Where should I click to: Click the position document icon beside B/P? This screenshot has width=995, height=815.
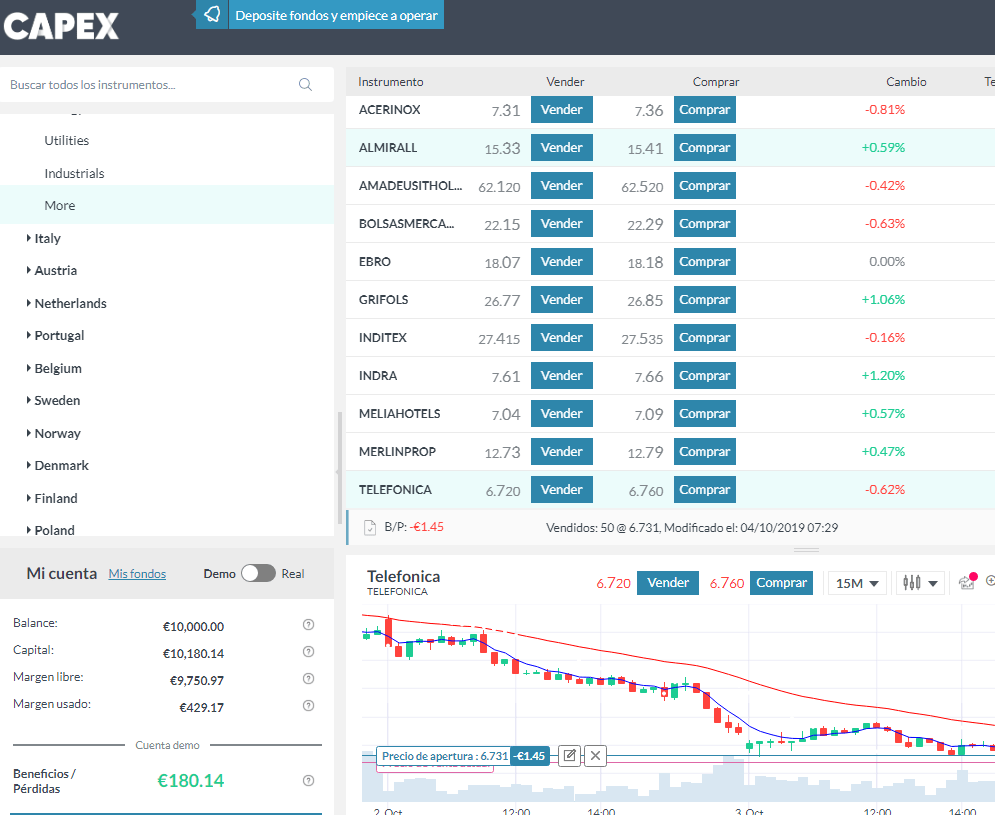pyautogui.click(x=369, y=527)
